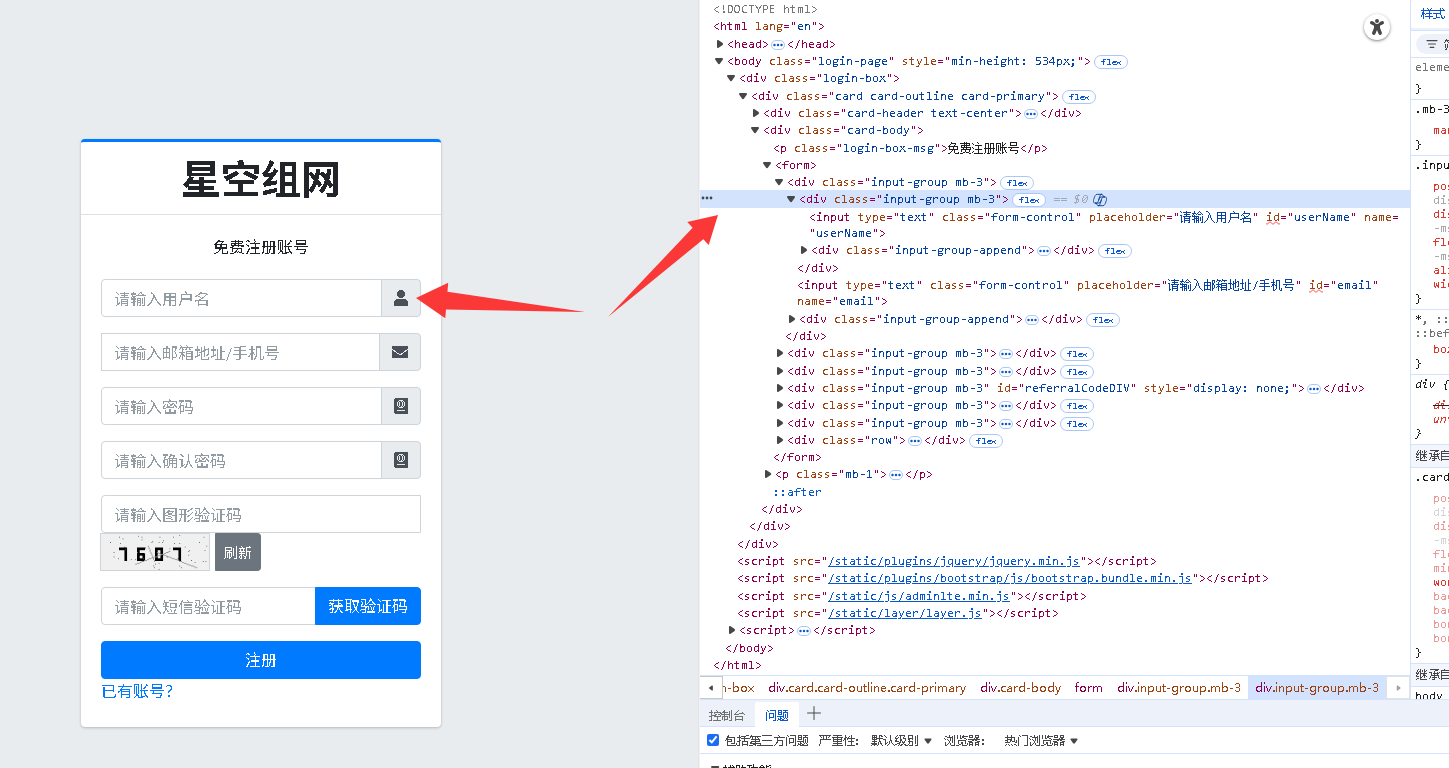
Task: Click the lock icon beside confirm password field
Action: (400, 460)
